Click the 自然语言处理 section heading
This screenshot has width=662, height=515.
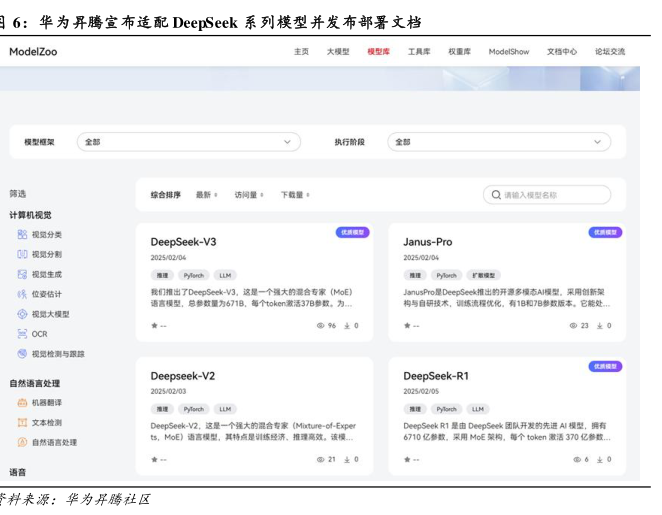coord(35,383)
